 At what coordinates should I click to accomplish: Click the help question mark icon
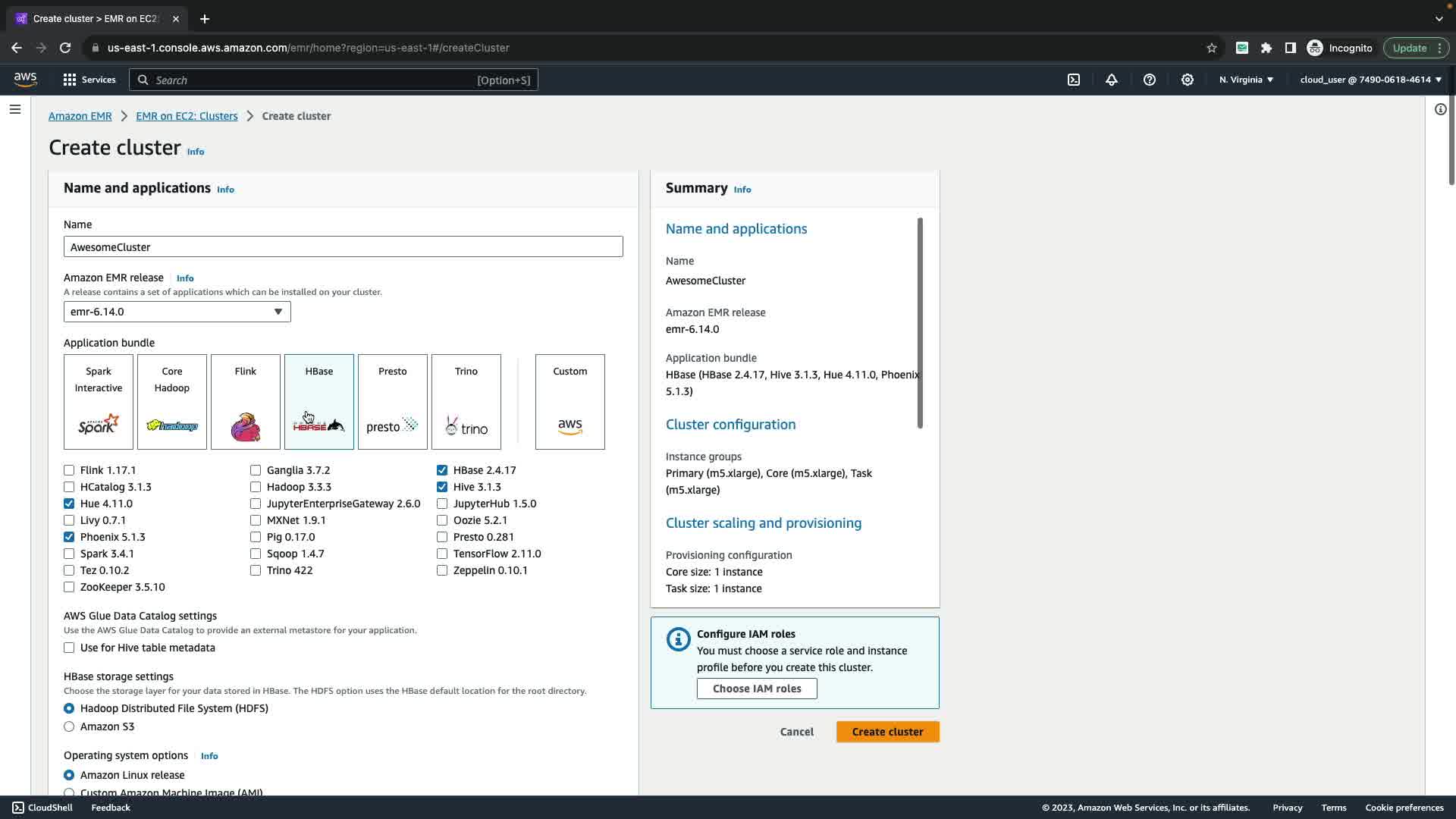(1150, 80)
